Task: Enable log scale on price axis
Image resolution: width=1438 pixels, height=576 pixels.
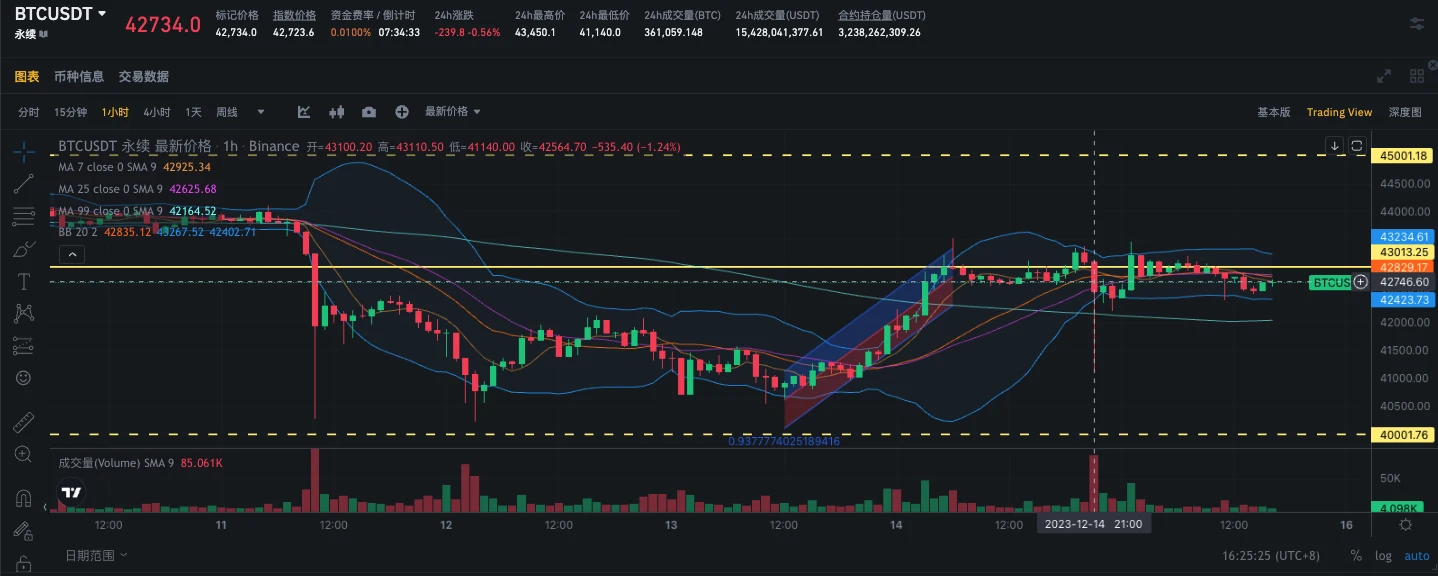Action: (x=1383, y=555)
